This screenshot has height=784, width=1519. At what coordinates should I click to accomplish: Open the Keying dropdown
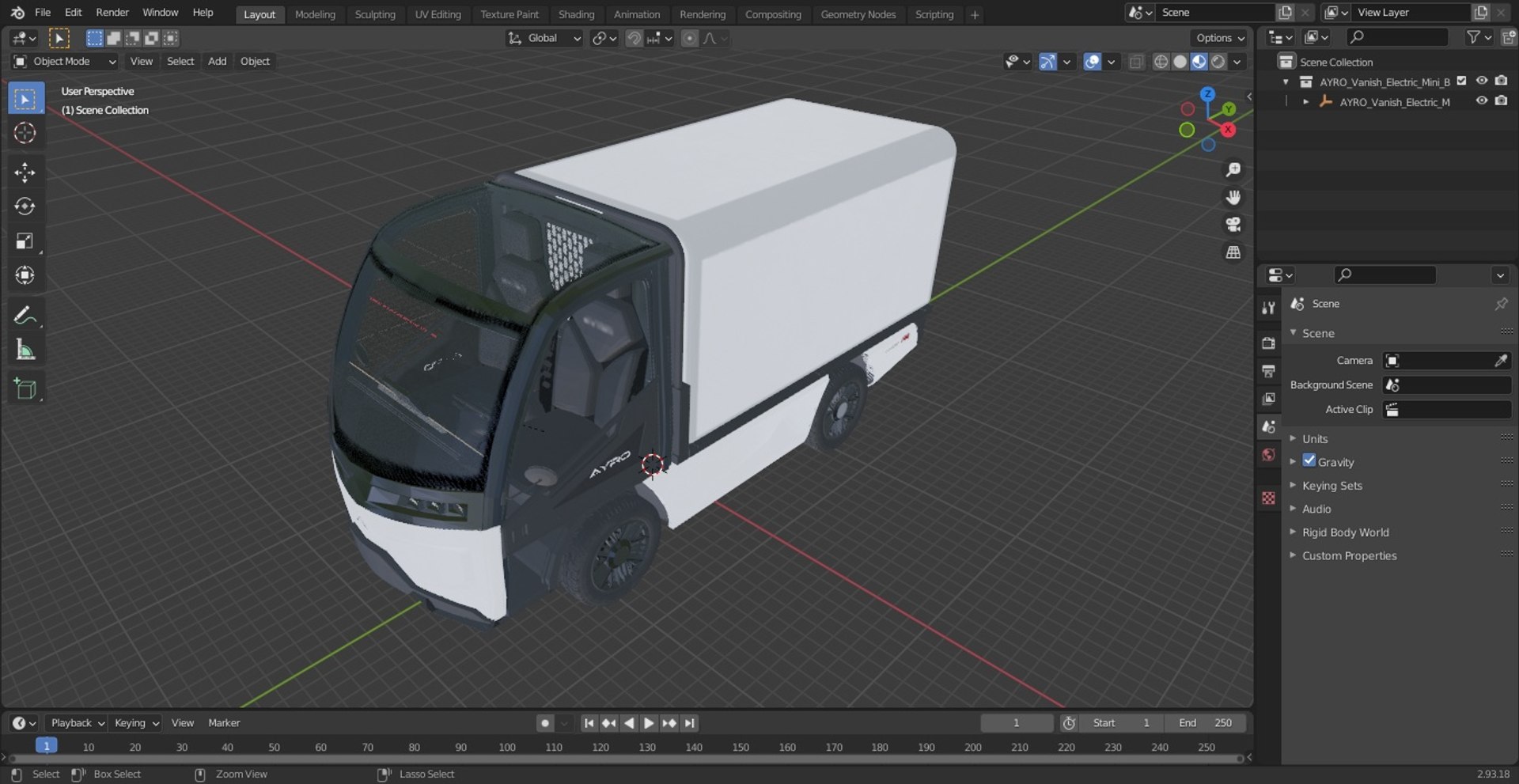click(x=136, y=723)
